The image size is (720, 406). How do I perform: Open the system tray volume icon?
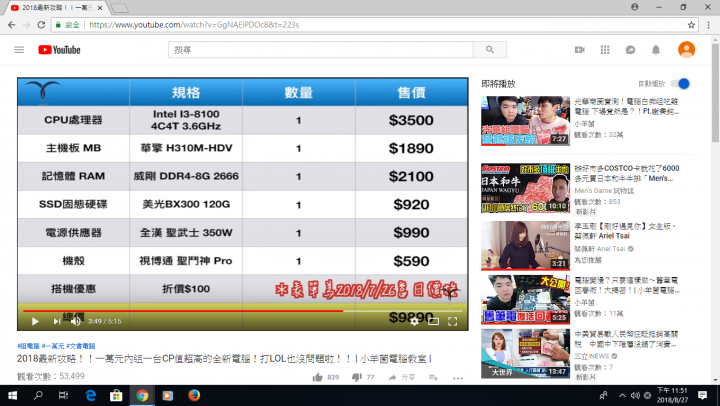tap(635, 395)
